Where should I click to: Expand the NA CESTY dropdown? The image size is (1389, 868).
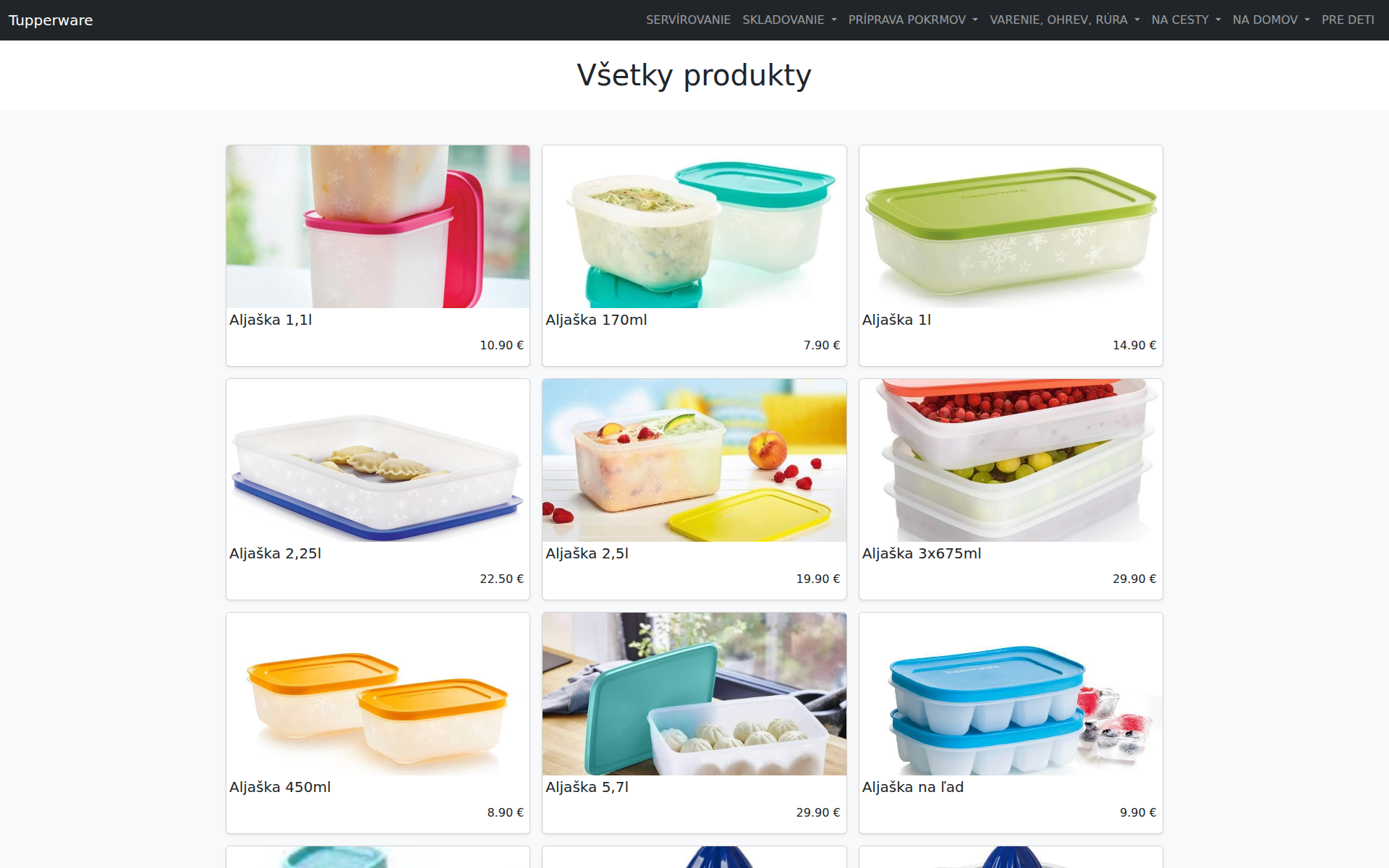(1186, 20)
